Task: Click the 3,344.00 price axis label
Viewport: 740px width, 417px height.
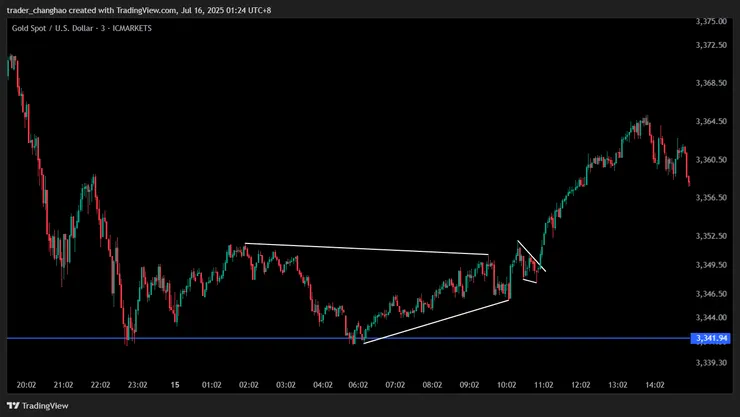Action: click(711, 317)
